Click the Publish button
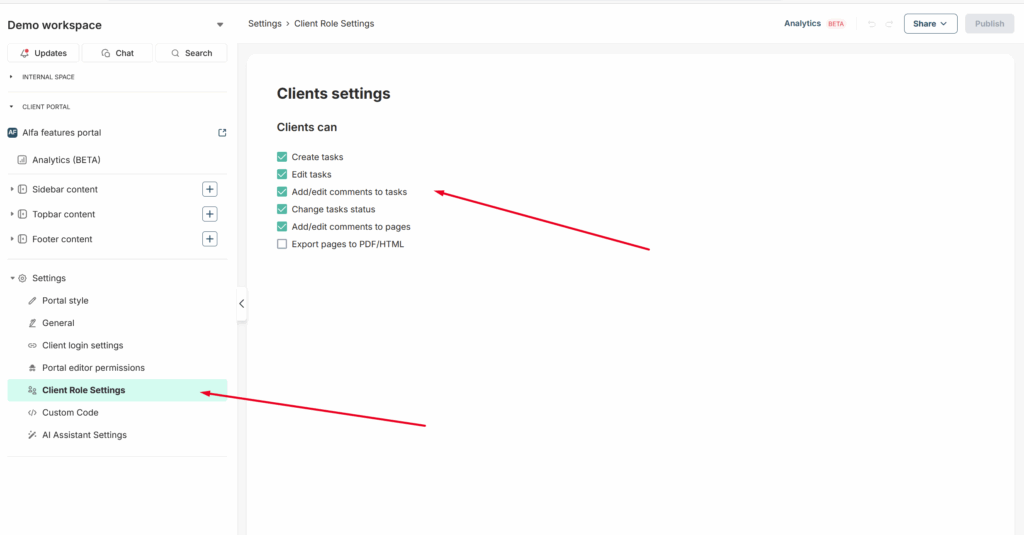Screen dimensions: 1024x535 pos(989,24)
